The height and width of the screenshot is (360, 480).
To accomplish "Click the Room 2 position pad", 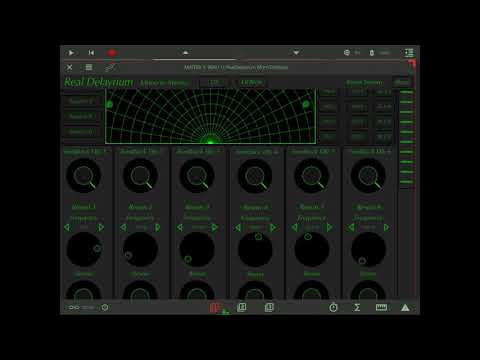I will 140,250.
